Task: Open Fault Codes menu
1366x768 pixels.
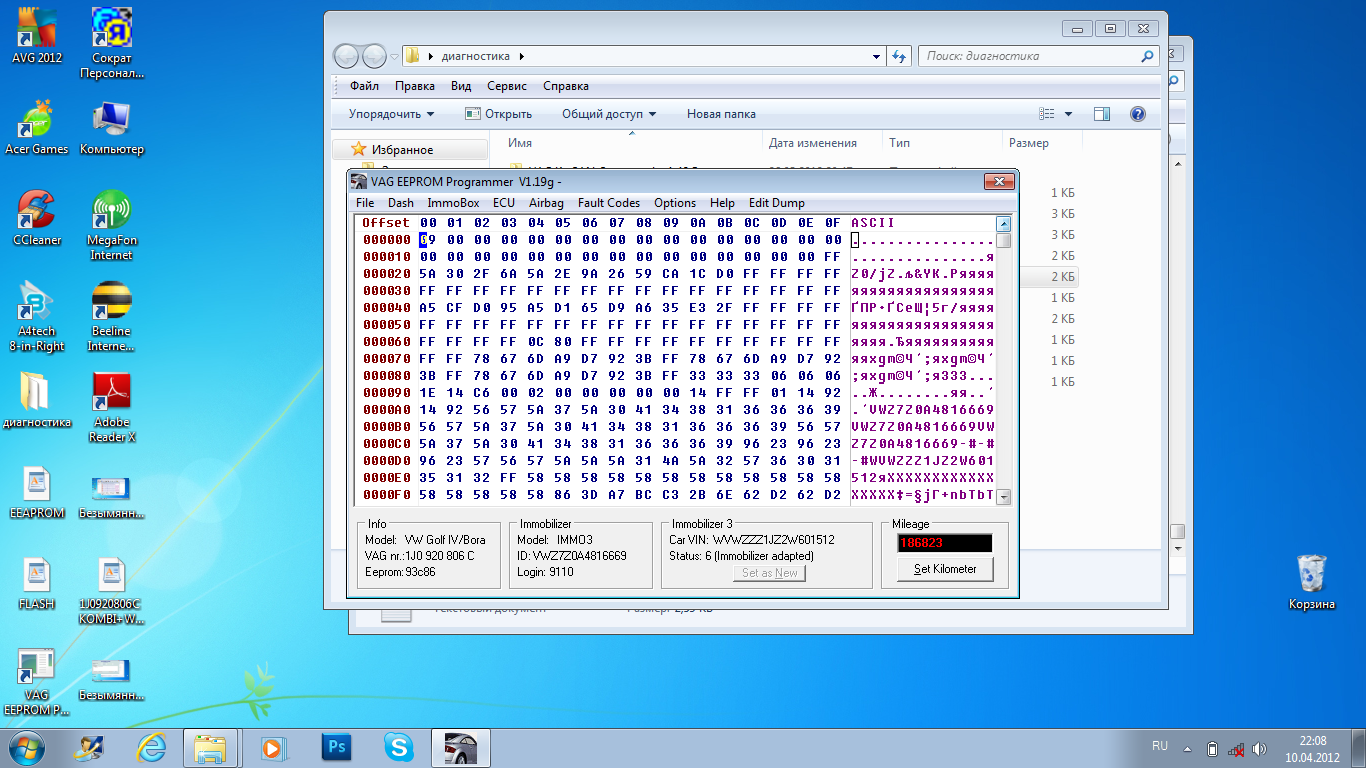Action: [609, 203]
